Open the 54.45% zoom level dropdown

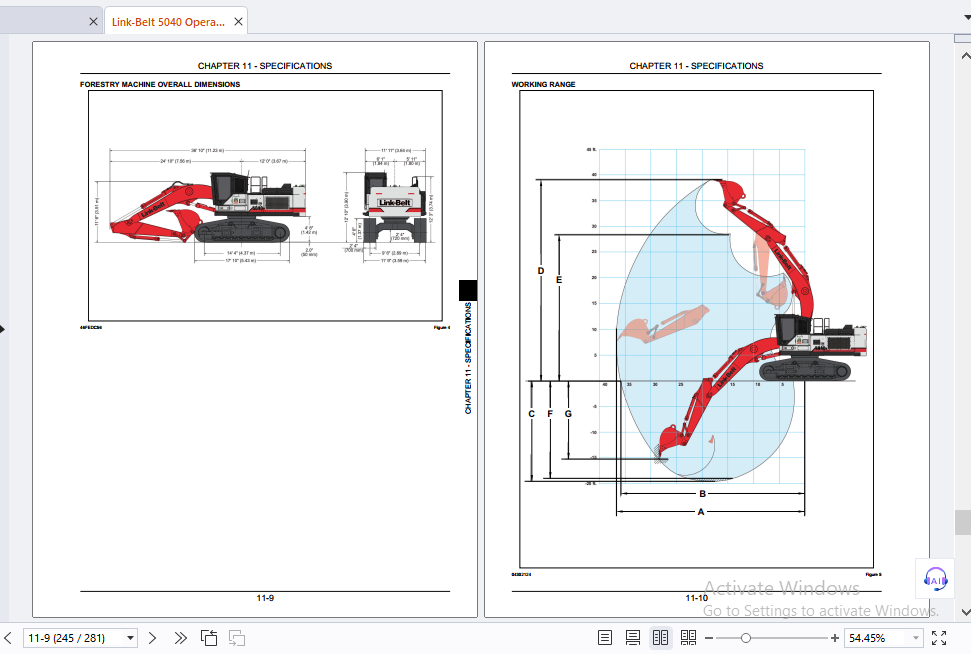click(x=915, y=637)
